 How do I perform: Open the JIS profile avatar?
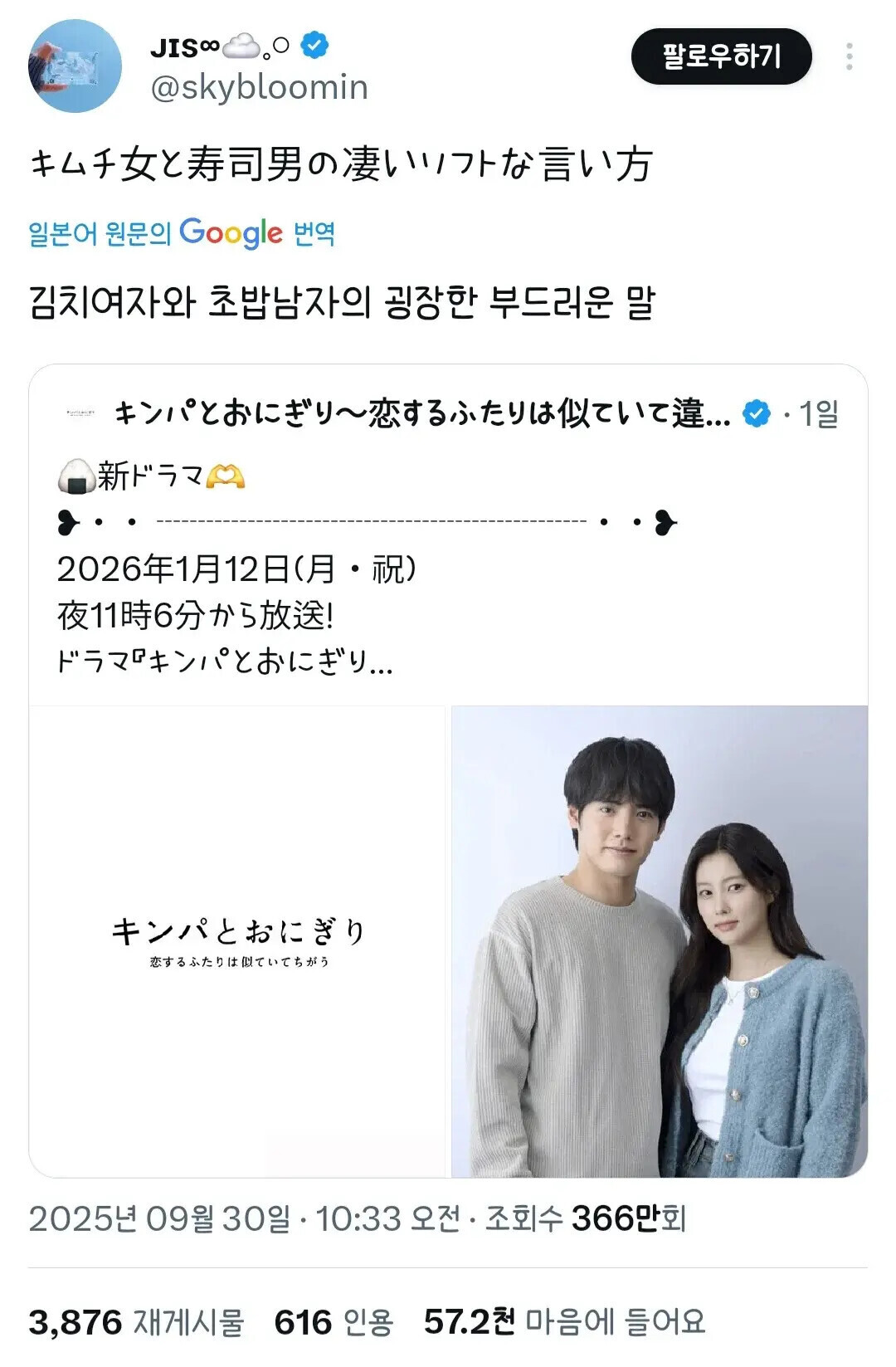[75, 66]
